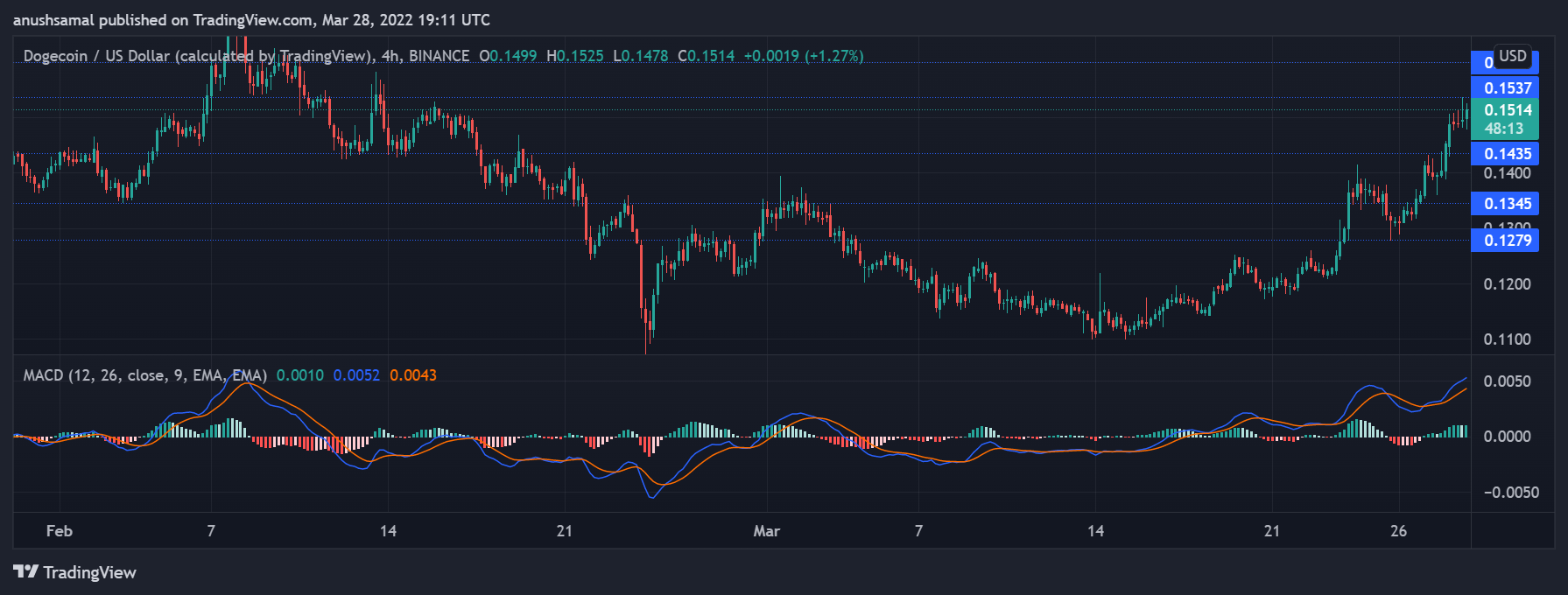Click the 0.0050 MACD axis label

click(x=1507, y=381)
